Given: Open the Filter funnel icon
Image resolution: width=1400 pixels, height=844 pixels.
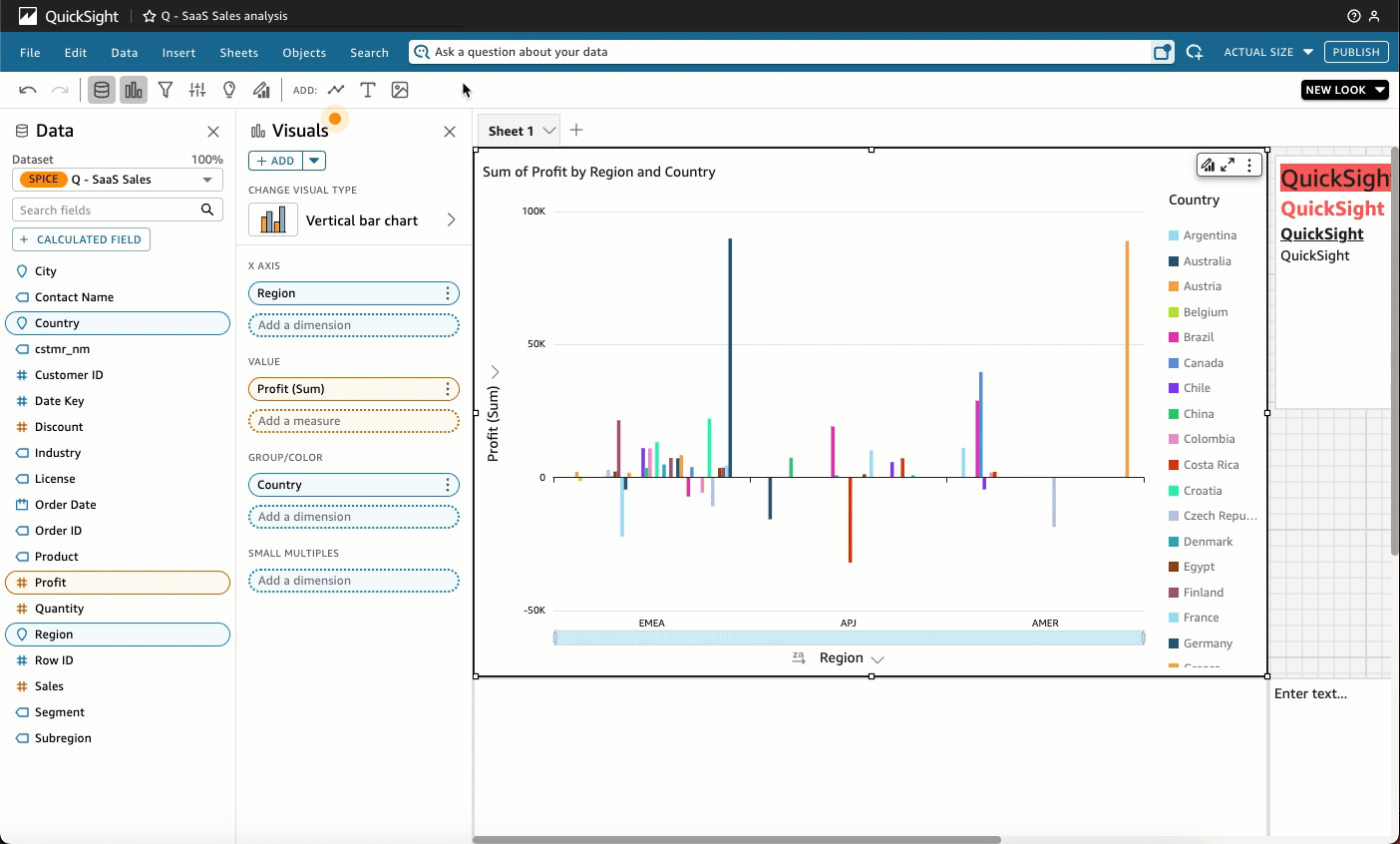Looking at the screenshot, I should pyautogui.click(x=166, y=90).
